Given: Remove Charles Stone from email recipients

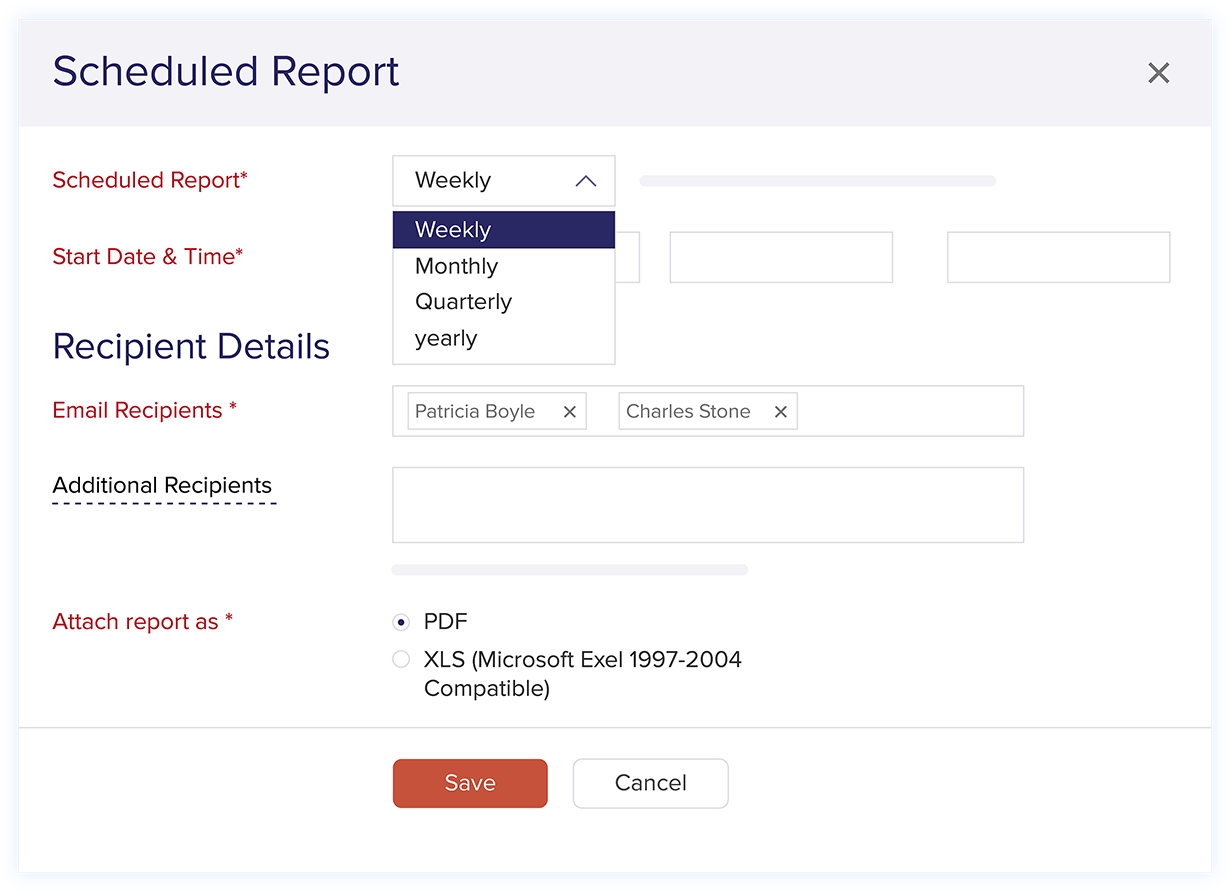Looking at the screenshot, I should tap(780, 411).
